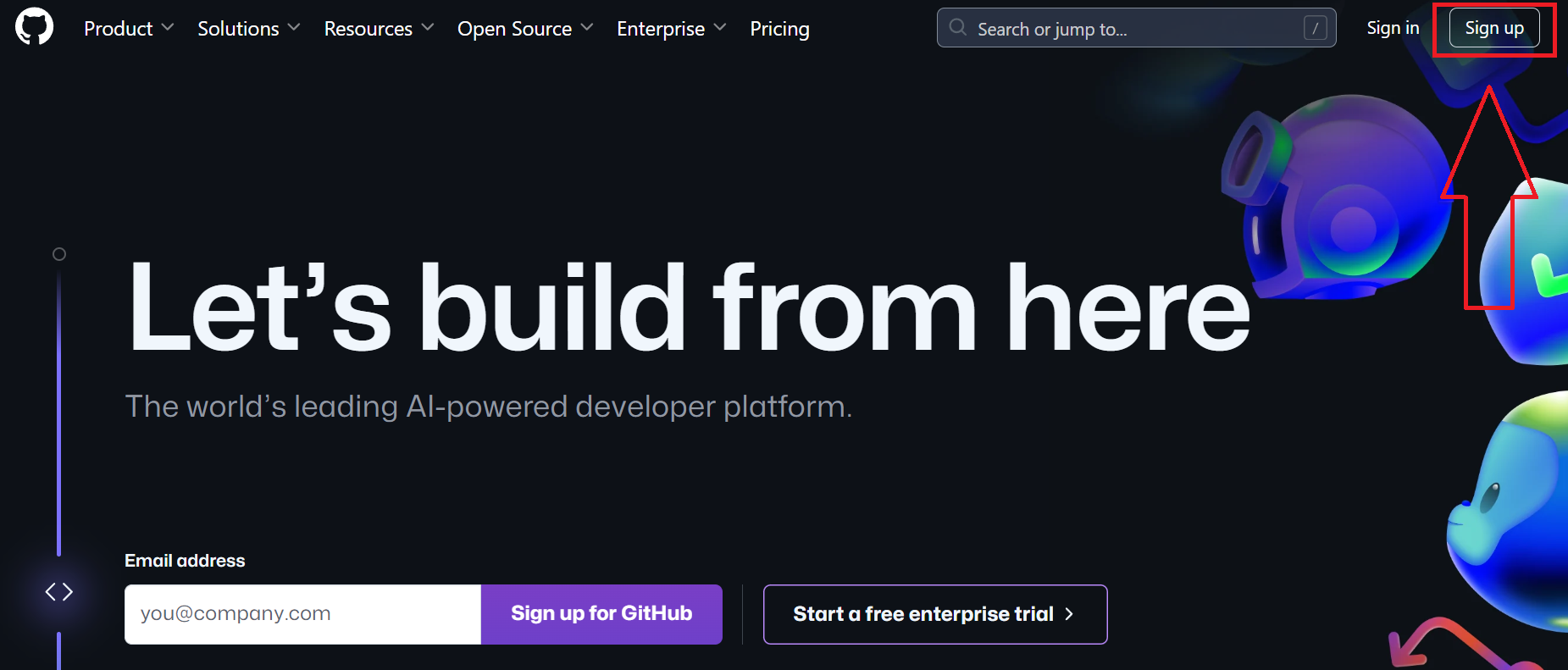
Task: Open the Pricing page
Action: coord(779,28)
